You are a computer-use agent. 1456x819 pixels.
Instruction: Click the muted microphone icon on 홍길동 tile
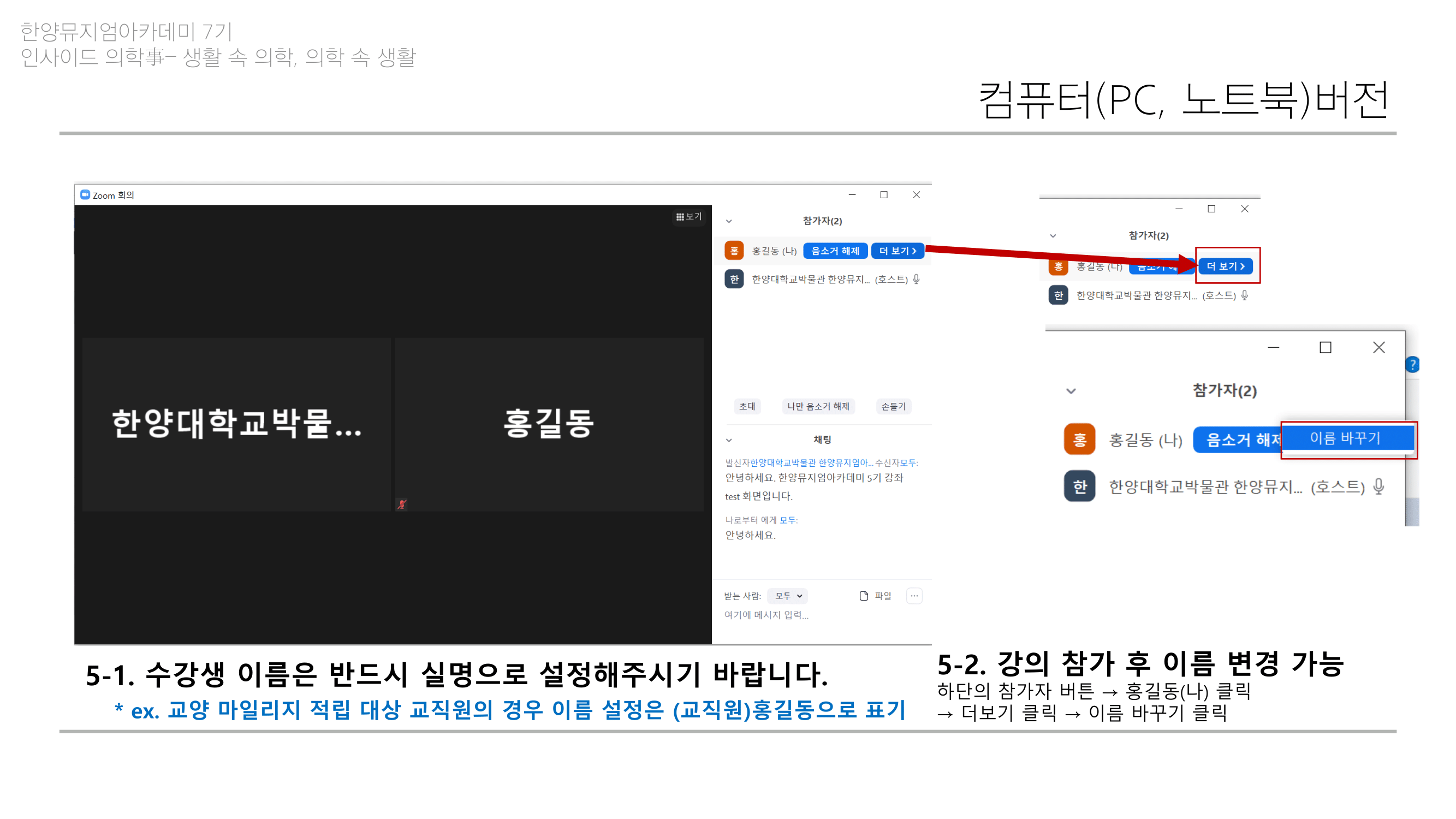tap(401, 504)
